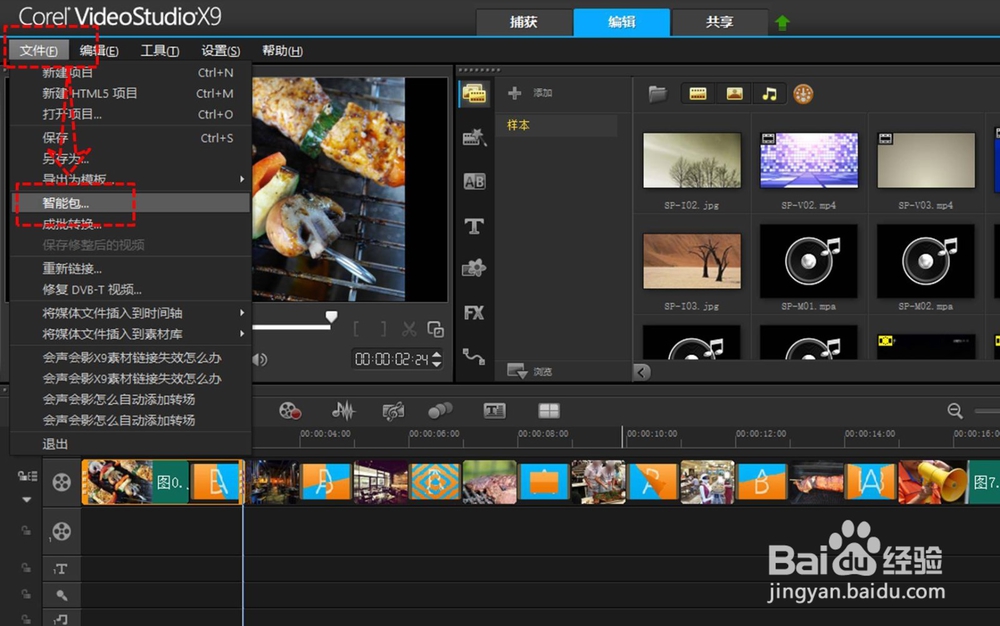Image resolution: width=1000 pixels, height=626 pixels.
Task: Choose 新建项目 from File menu
Action: [131, 73]
